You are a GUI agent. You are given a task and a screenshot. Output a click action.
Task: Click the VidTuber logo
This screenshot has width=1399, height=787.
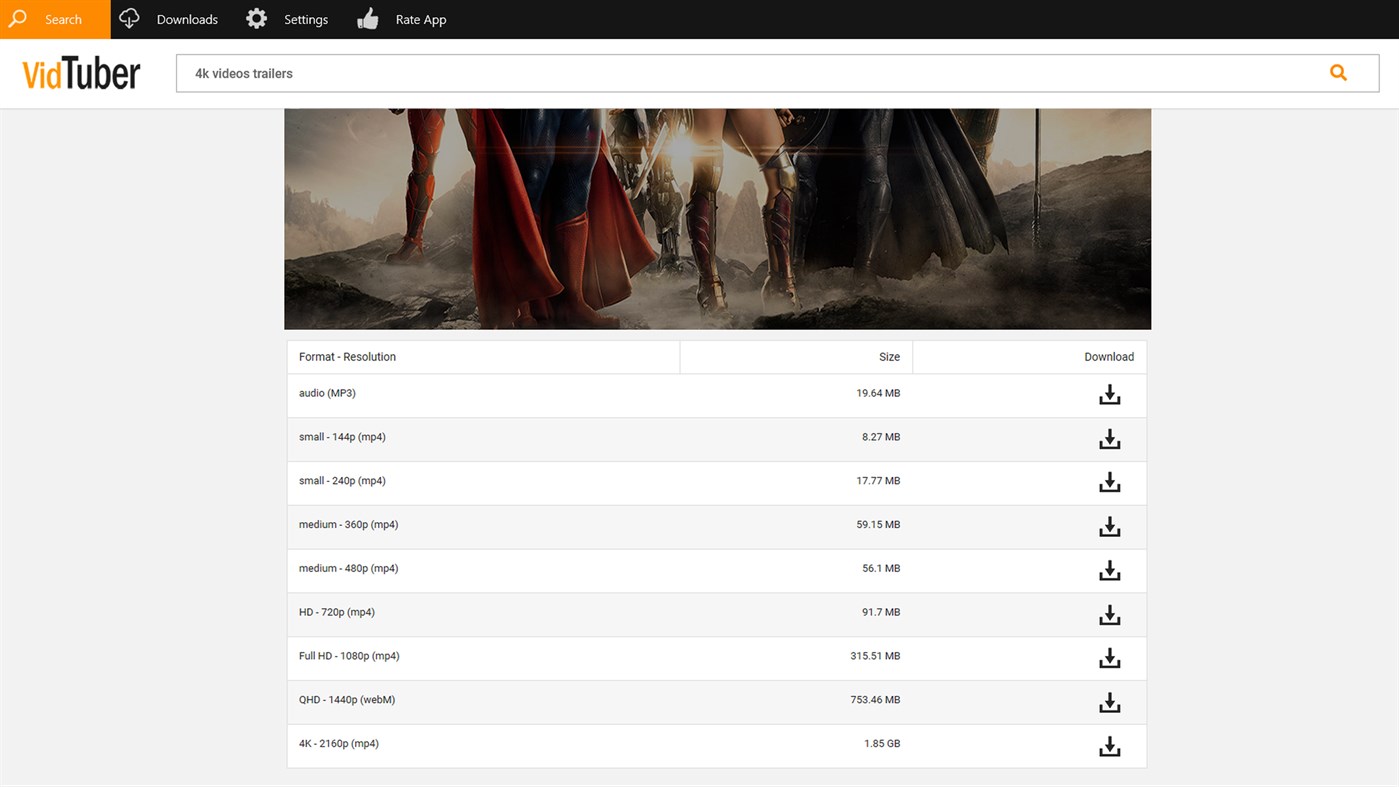click(x=81, y=74)
